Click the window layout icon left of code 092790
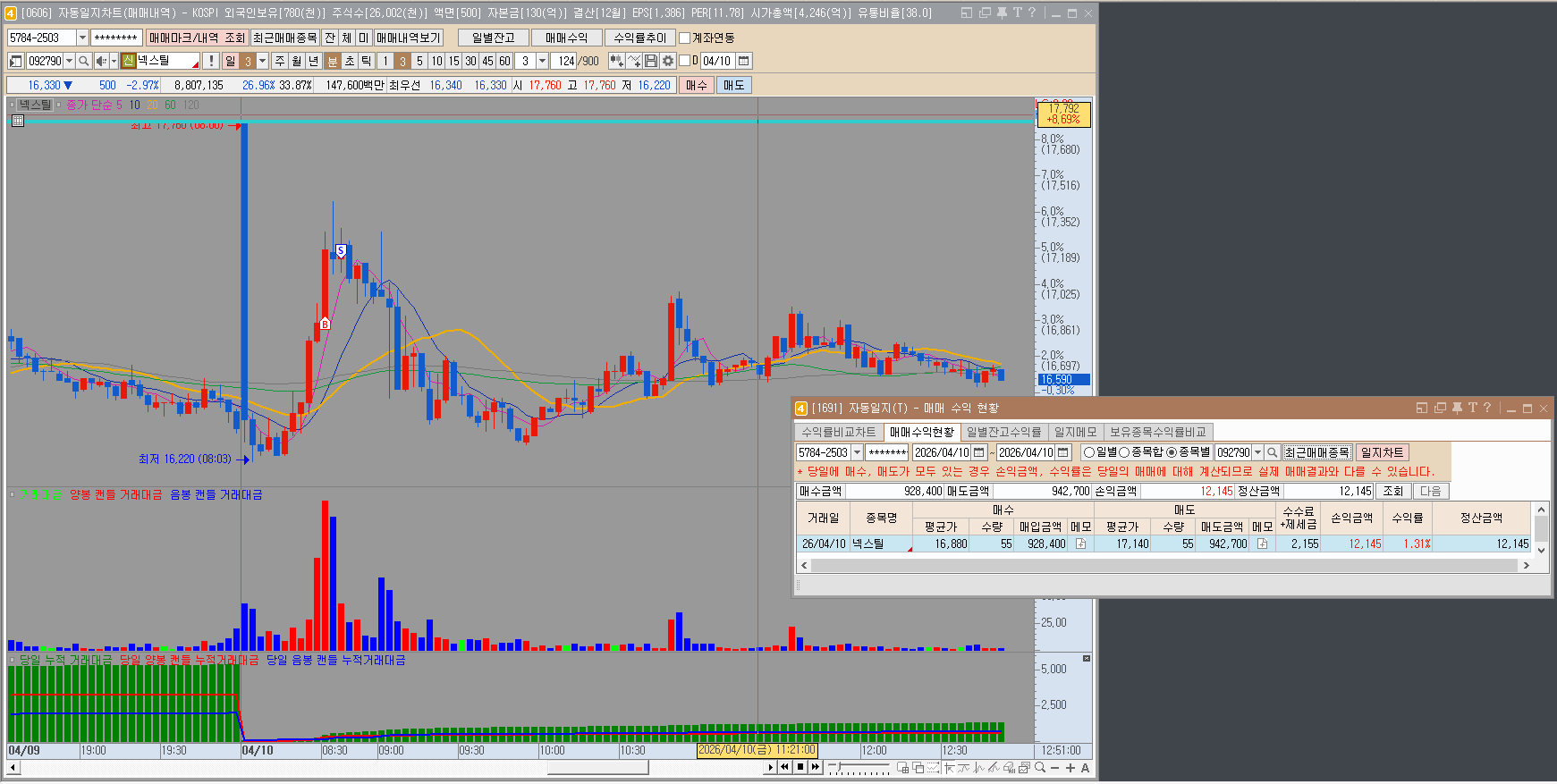 click(16, 61)
